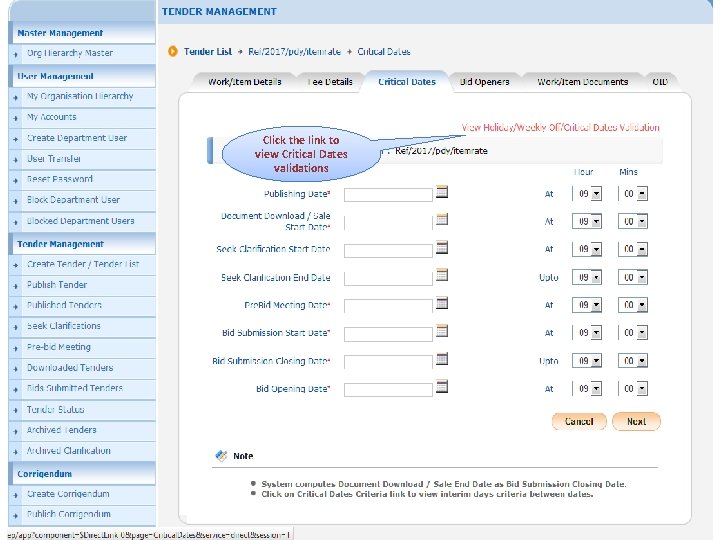Click the arrow bullet beside Publish Tender
This screenshot has width=720, height=540.
tap(16, 286)
